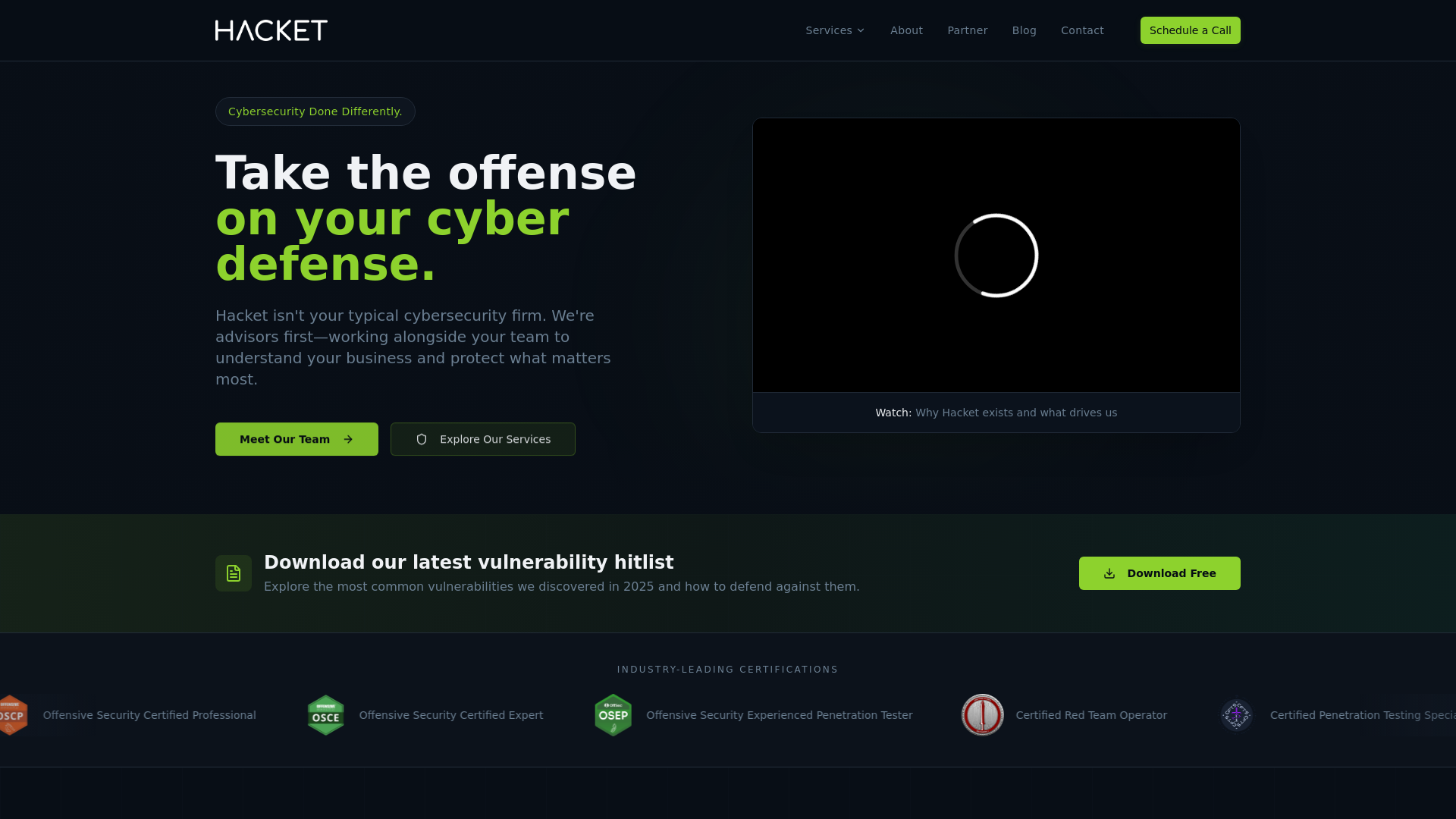Click the OSCE certification badge
This screenshot has width=1456, height=819.
tap(325, 715)
